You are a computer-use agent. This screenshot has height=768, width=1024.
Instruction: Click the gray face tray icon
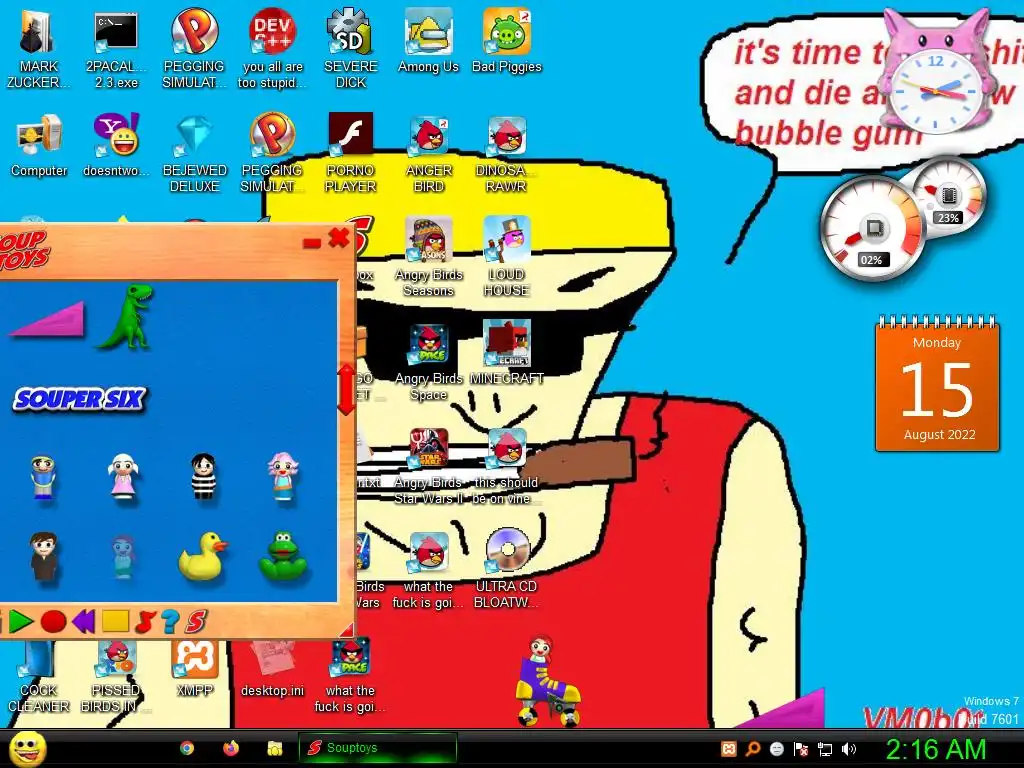point(776,749)
